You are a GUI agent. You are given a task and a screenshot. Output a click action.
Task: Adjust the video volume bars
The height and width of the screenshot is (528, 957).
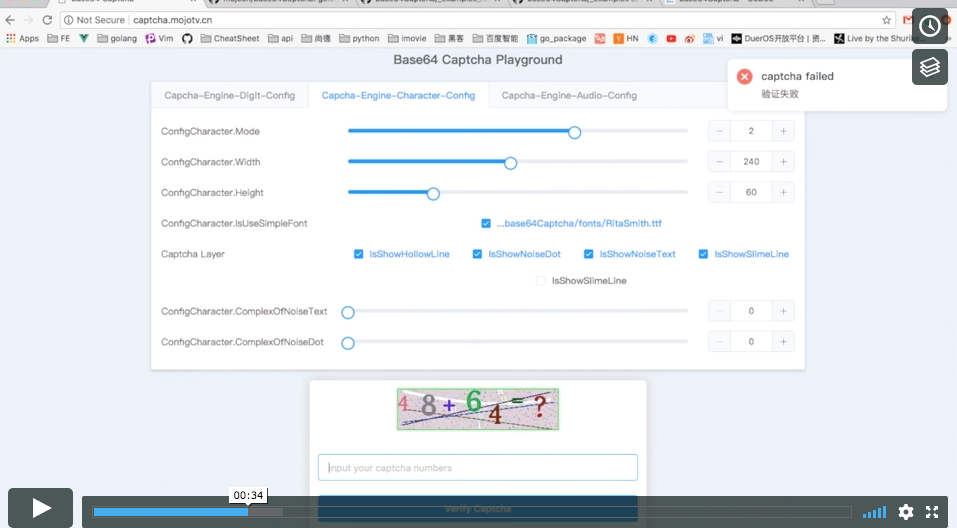point(874,512)
